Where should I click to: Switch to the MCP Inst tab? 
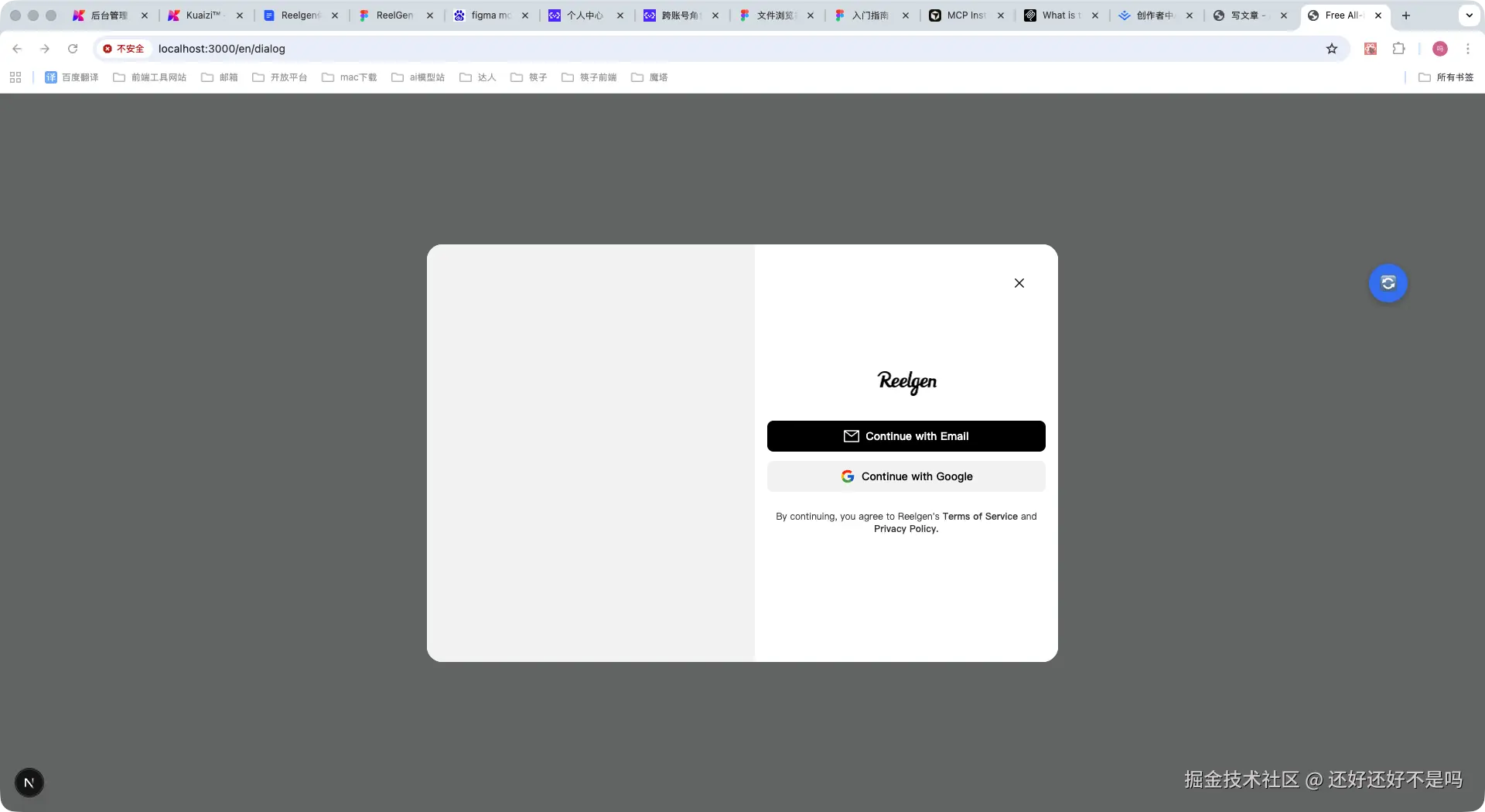(965, 15)
